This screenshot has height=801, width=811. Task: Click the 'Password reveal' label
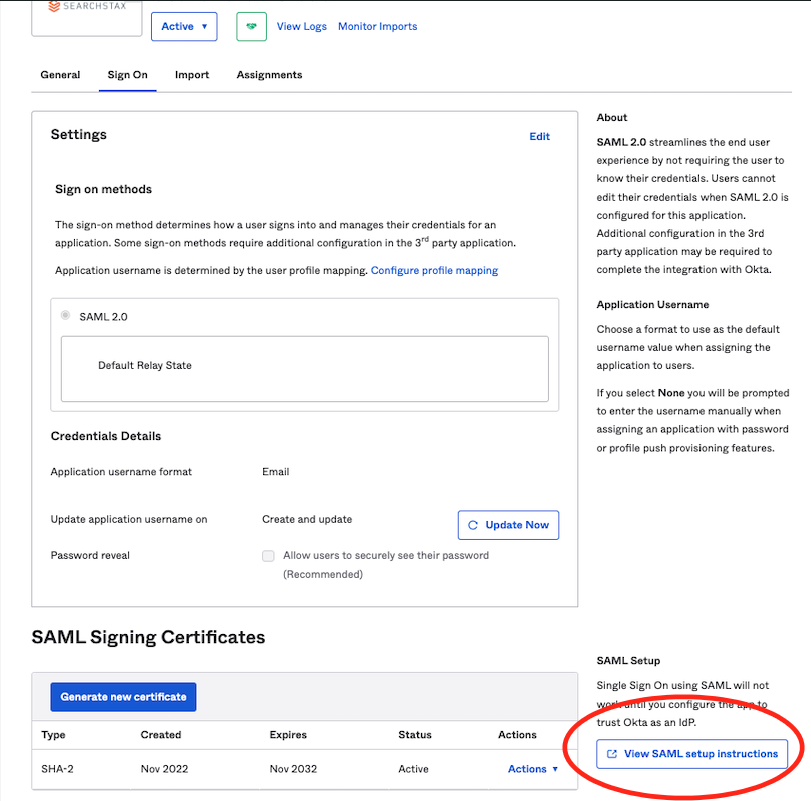pos(90,555)
